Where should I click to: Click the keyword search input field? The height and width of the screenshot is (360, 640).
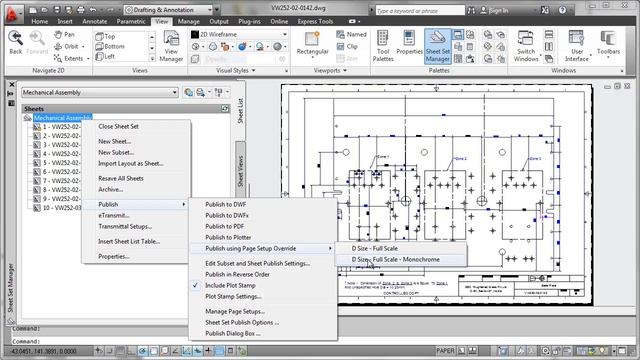(x=420, y=10)
